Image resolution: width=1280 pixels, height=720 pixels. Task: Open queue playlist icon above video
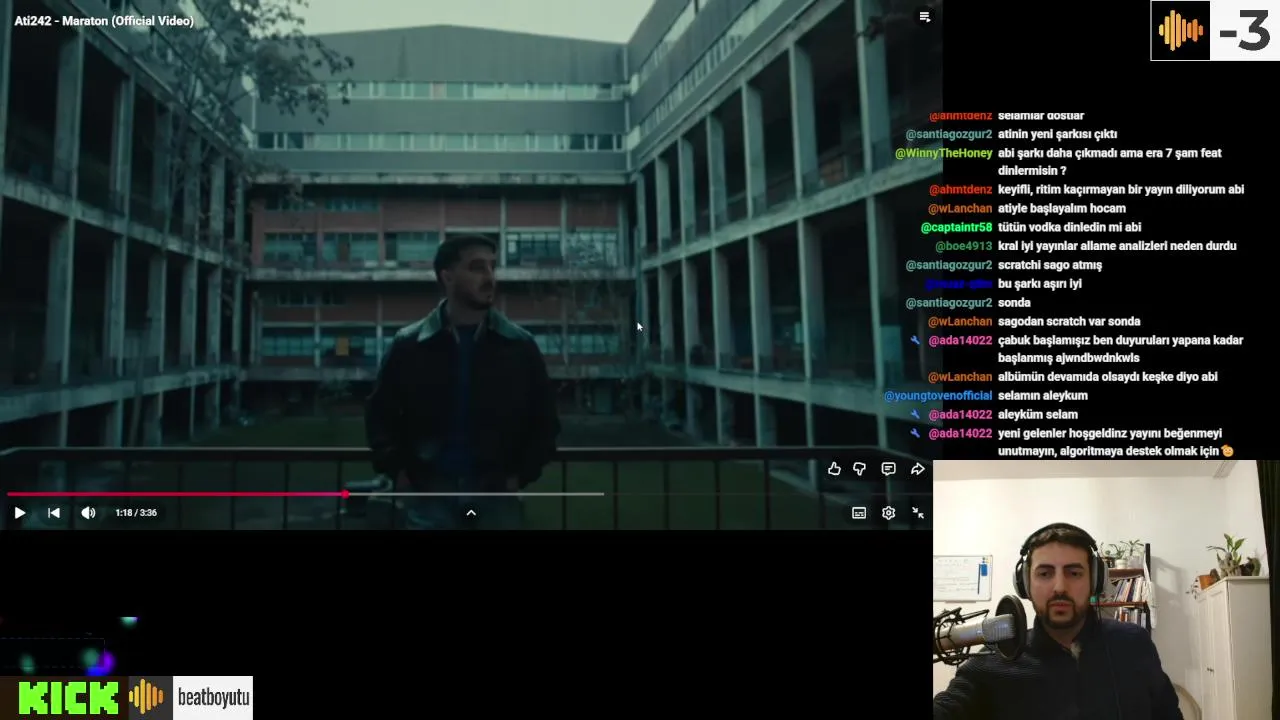point(925,17)
